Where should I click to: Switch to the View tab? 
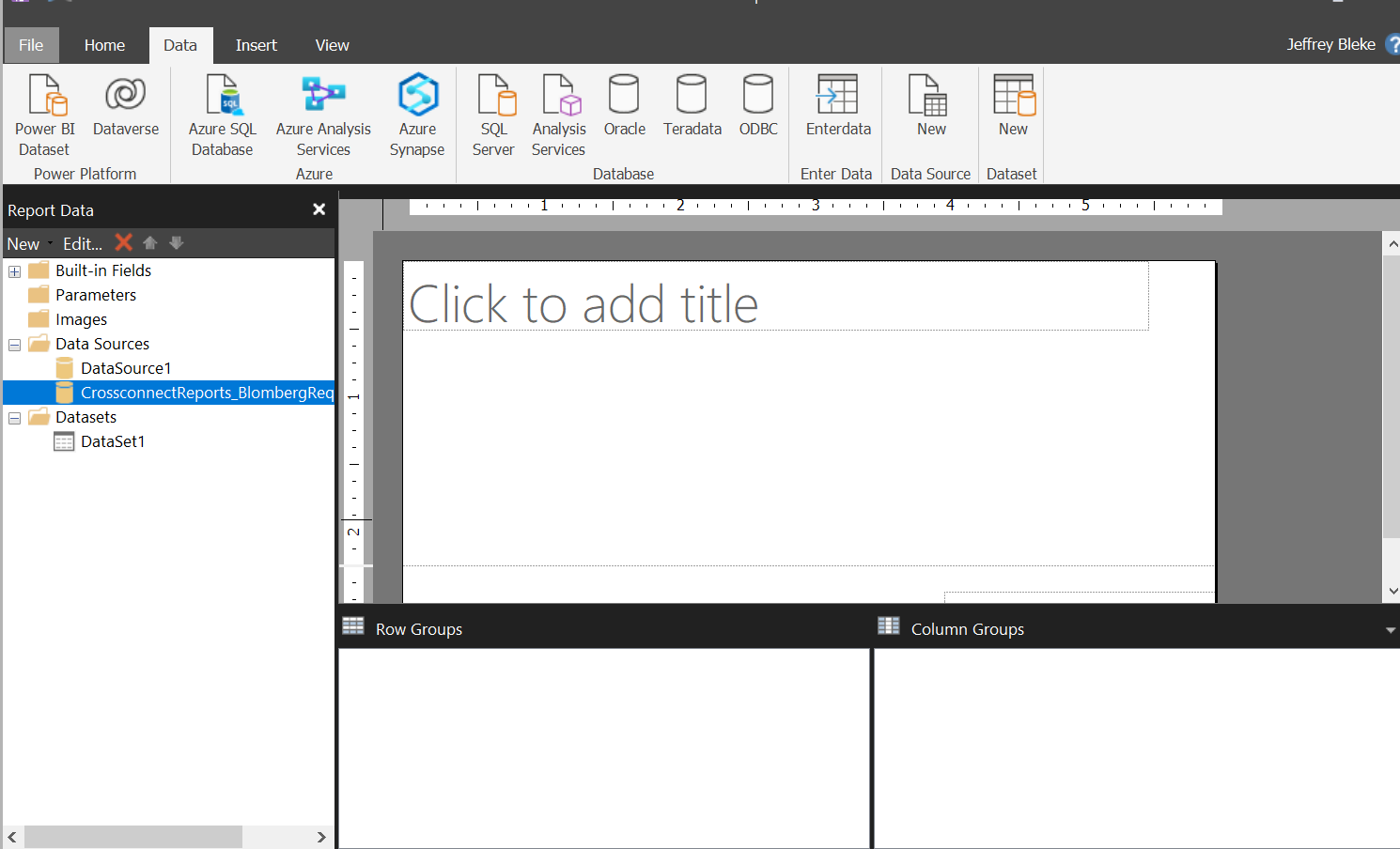[333, 45]
